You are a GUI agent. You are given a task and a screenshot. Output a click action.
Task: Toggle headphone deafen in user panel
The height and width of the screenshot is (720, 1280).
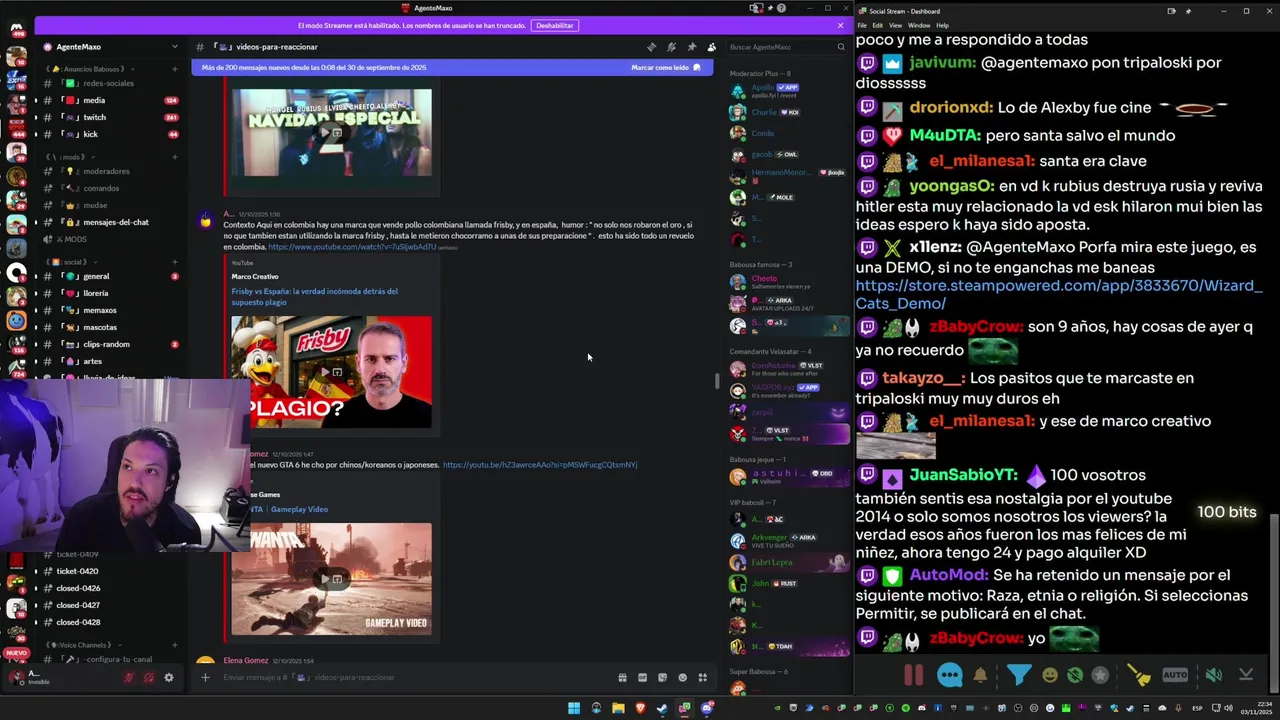click(148, 677)
